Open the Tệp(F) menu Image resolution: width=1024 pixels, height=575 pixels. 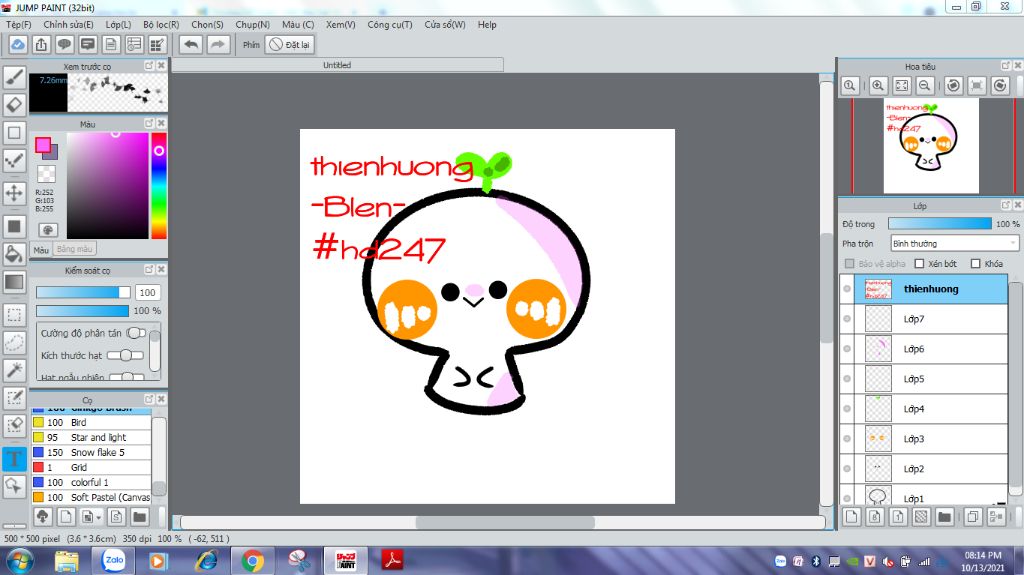tap(18, 24)
